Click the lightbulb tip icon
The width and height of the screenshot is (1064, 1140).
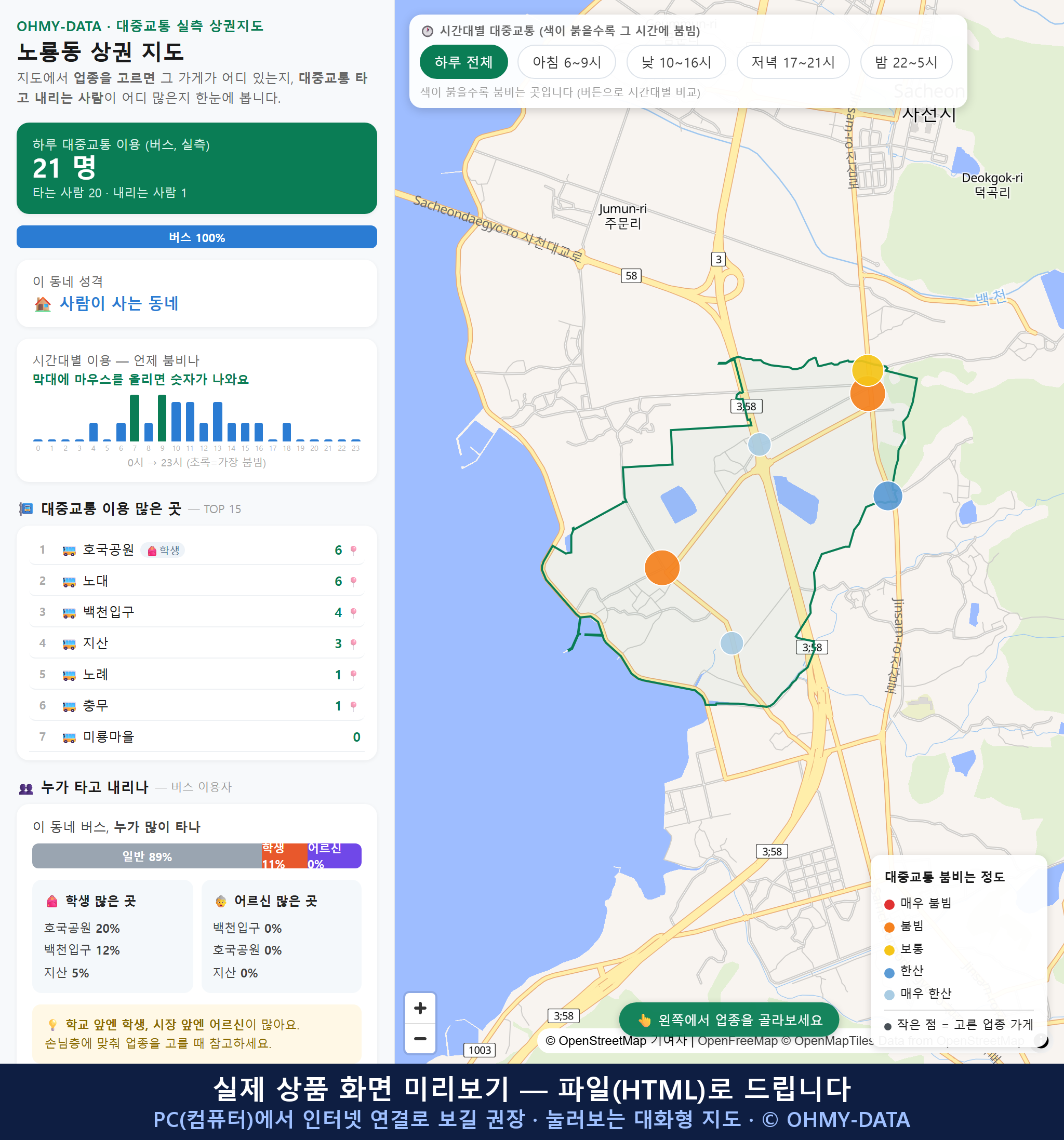(x=52, y=1025)
